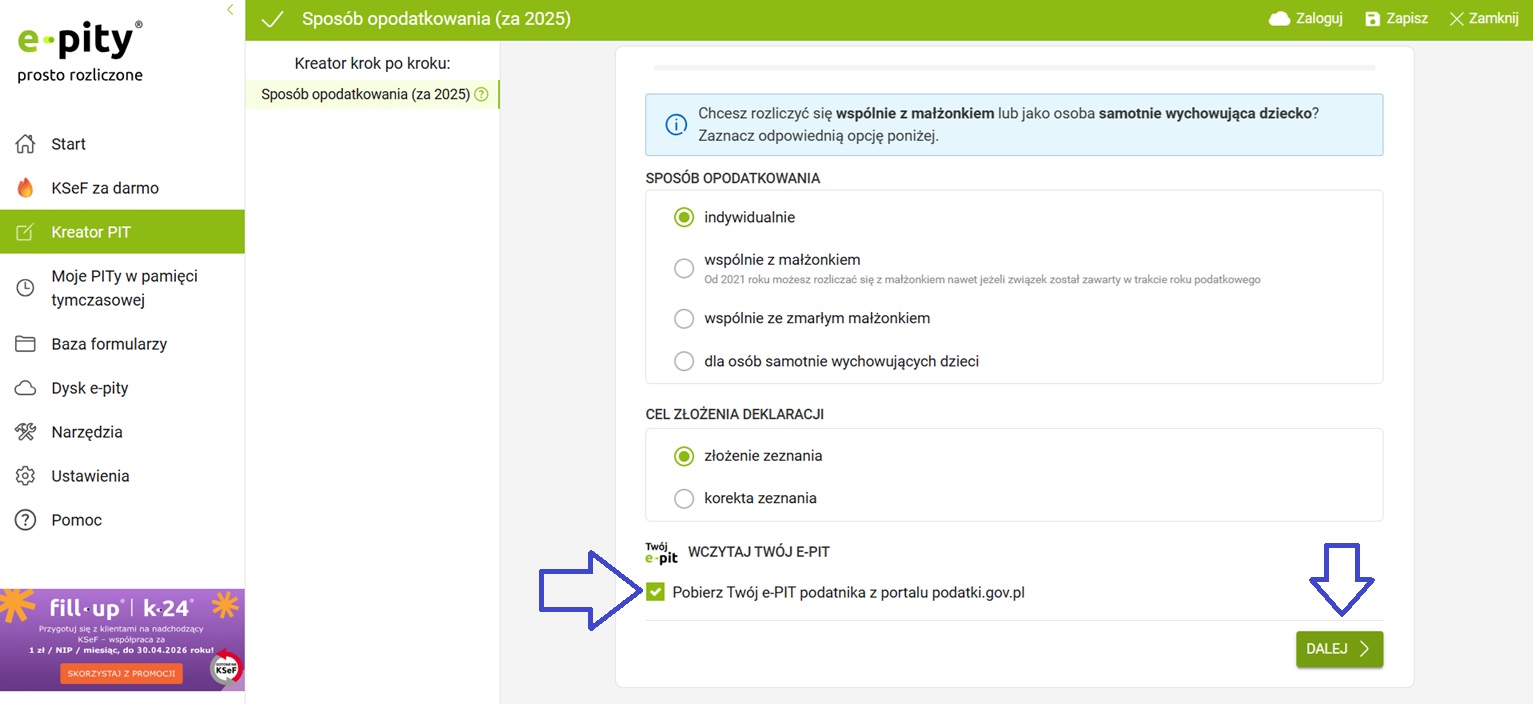Image resolution: width=1533 pixels, height=704 pixels.
Task: Click the Pomoc question mark icon
Action: pos(26,520)
